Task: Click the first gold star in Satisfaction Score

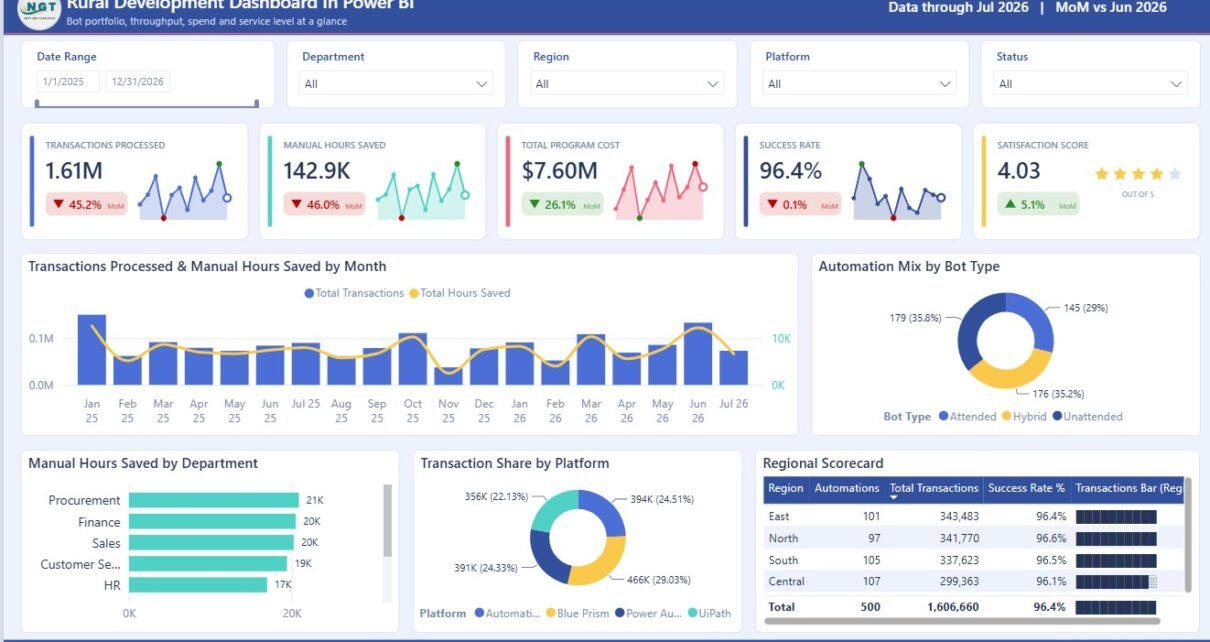Action: point(1102,174)
